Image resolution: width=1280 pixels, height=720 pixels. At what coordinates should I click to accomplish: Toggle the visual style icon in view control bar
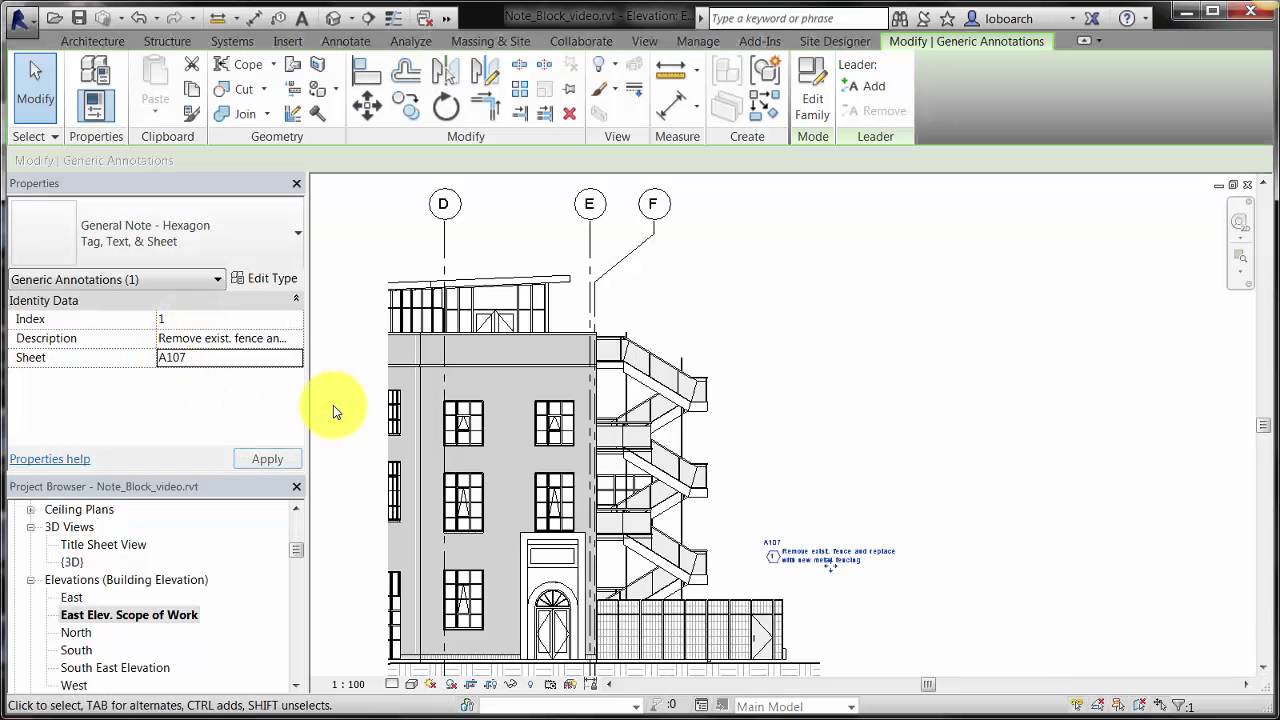click(411, 685)
